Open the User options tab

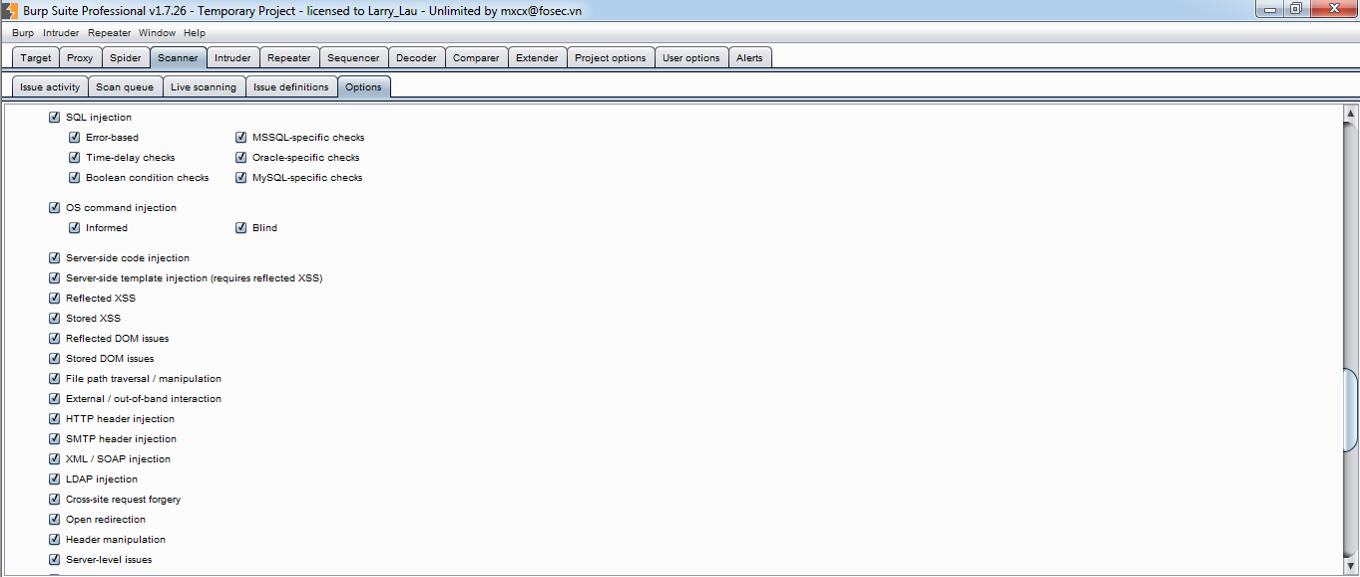coord(691,58)
